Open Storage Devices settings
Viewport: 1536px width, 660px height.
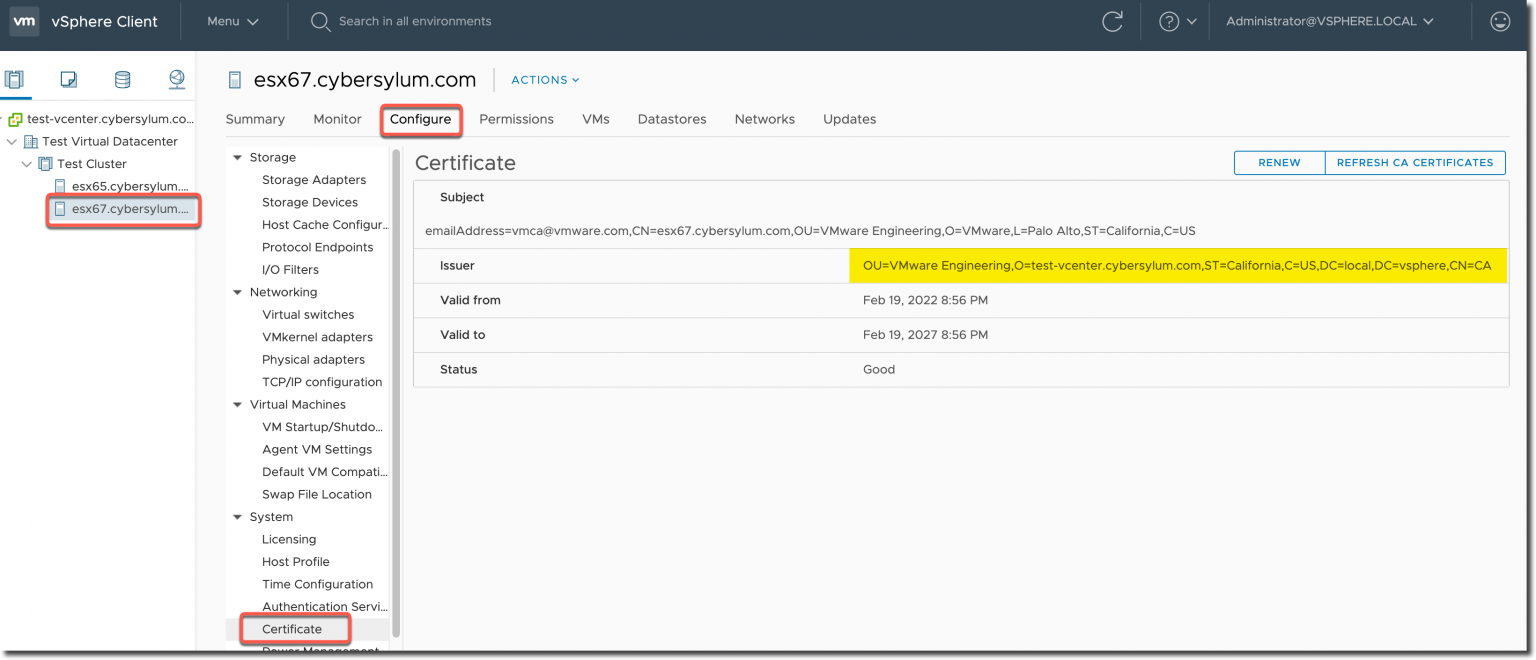310,202
